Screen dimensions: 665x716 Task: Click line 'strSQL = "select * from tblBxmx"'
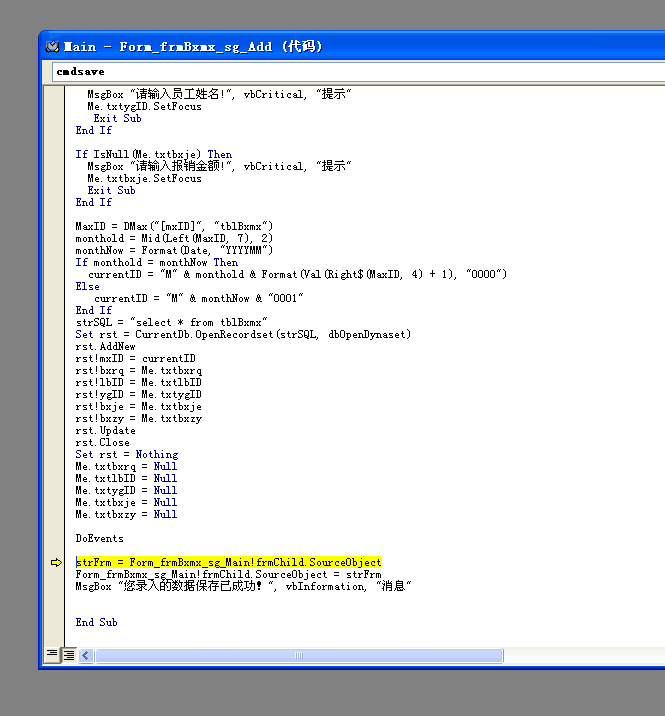pyautogui.click(x=171, y=322)
